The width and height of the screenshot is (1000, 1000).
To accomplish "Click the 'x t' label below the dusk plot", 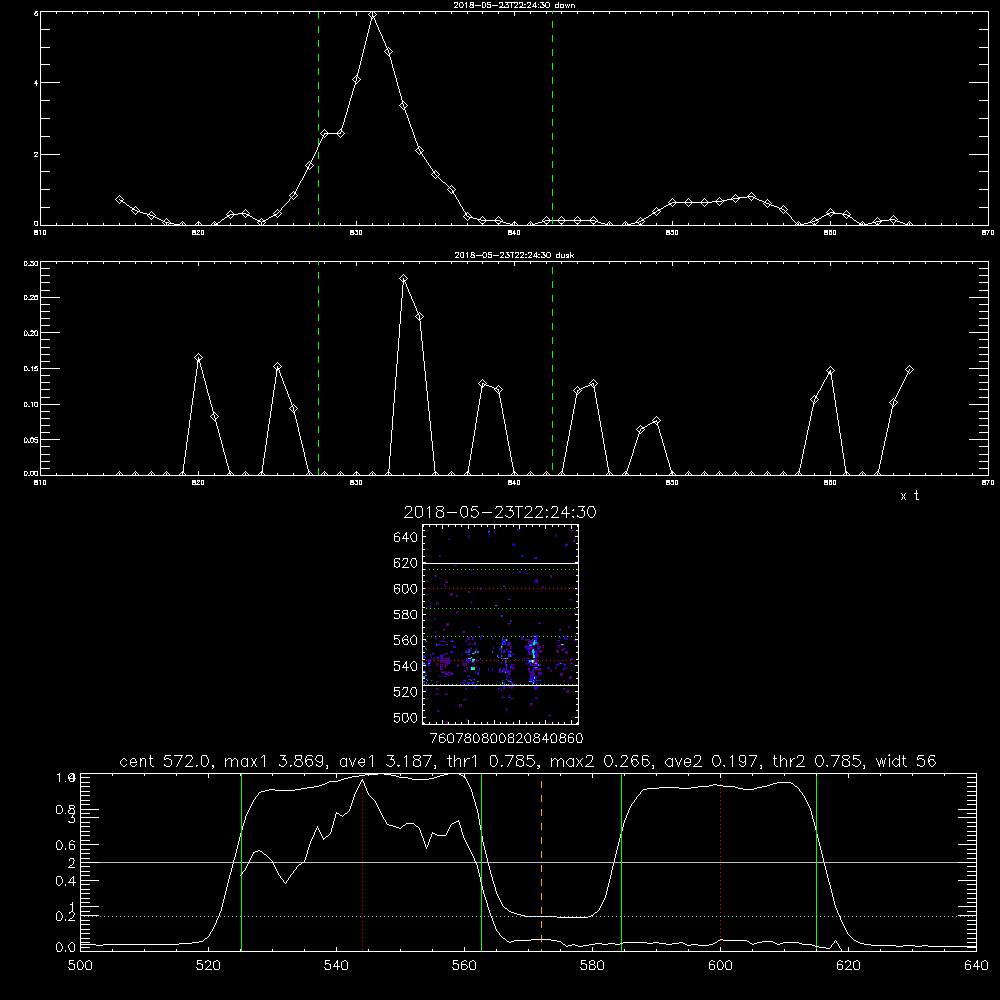I will 909,496.
